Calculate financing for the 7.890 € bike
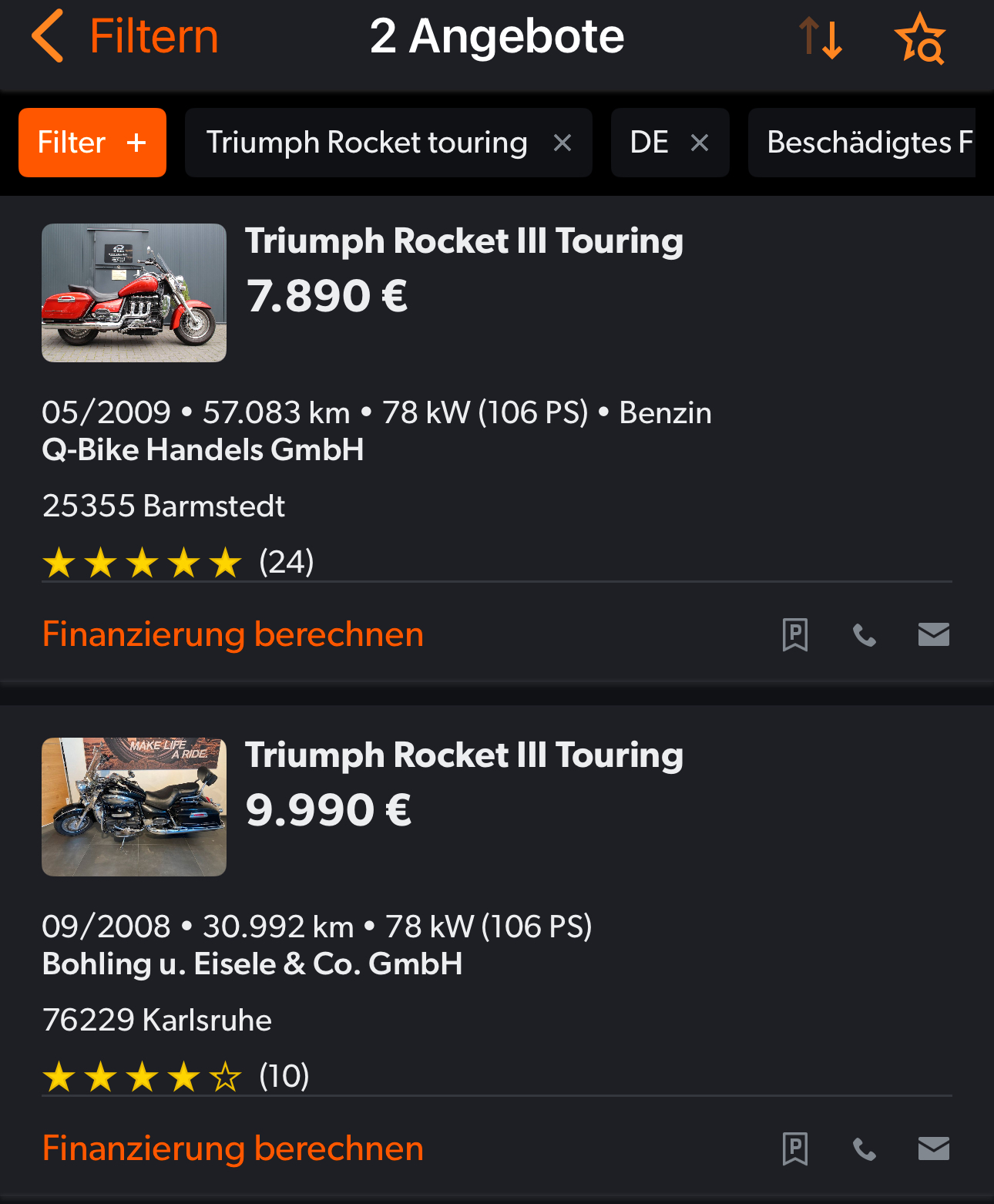The height and width of the screenshot is (1204, 994). point(233,634)
